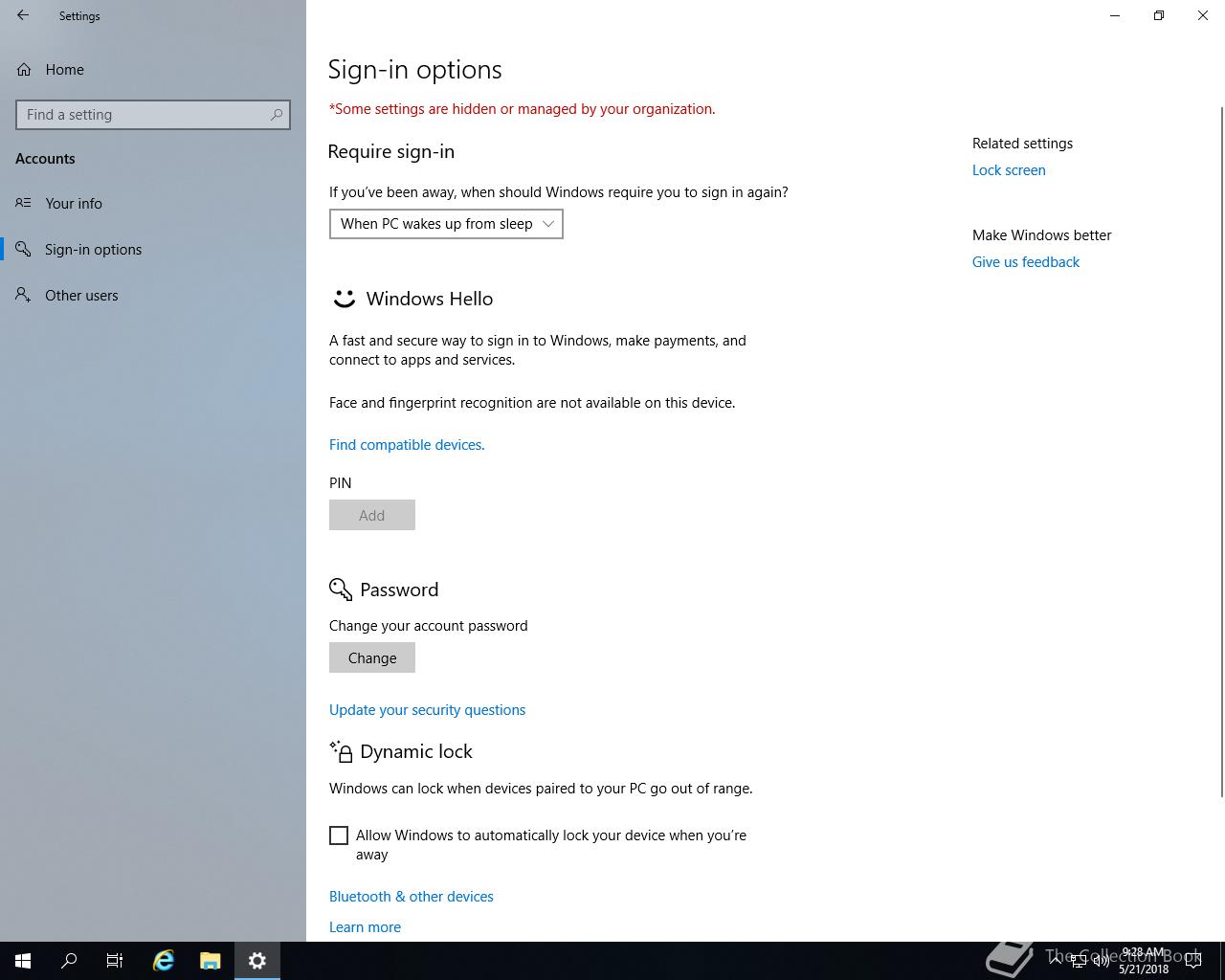Click the network icon in system tray
The image size is (1225, 980).
click(x=1079, y=961)
